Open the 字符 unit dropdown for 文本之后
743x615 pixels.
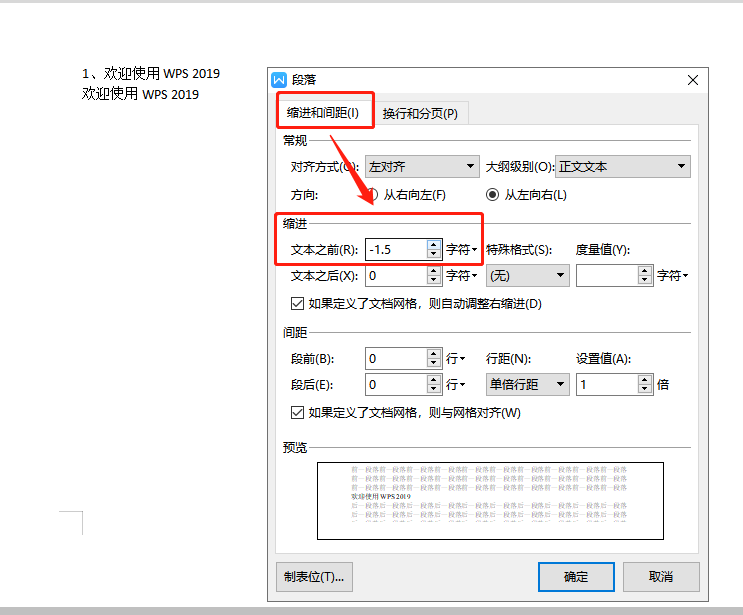(x=462, y=276)
